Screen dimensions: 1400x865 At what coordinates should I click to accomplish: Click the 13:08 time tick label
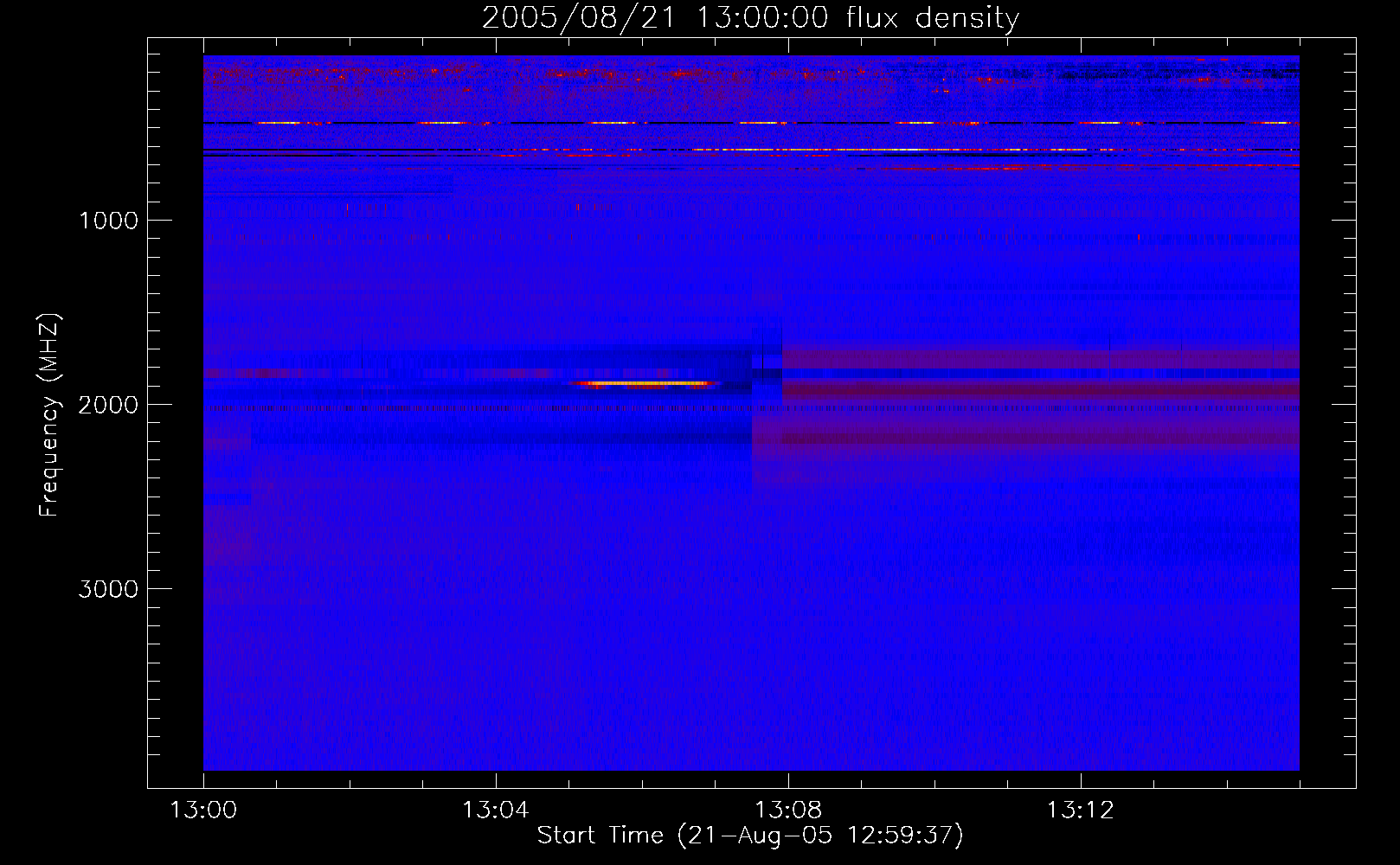coord(787,811)
